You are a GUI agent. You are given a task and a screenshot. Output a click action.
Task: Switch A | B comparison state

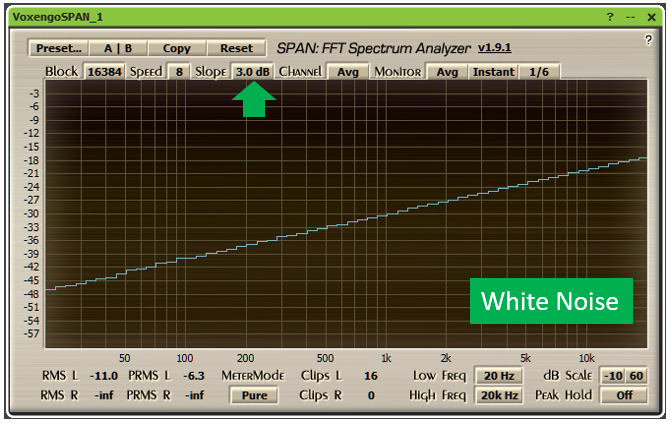coord(118,48)
